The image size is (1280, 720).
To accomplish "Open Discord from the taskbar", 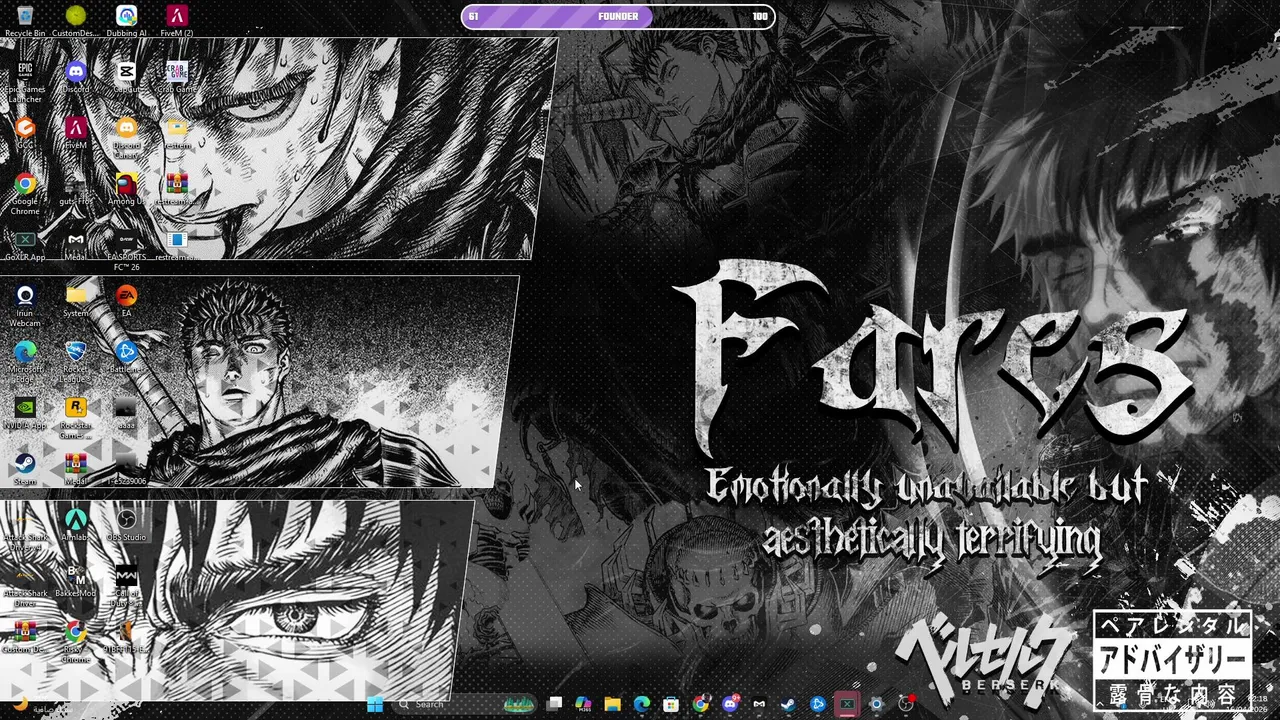I will pos(730,704).
